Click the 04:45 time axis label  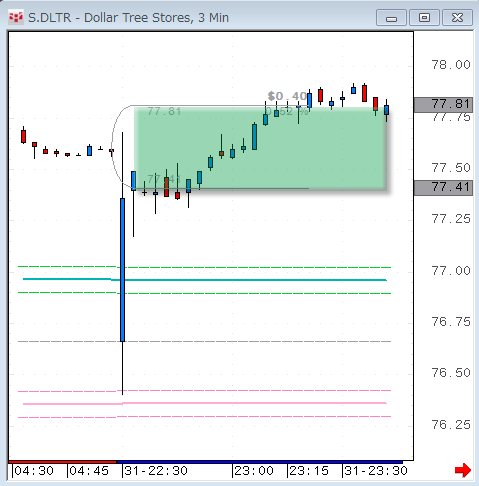(89, 471)
